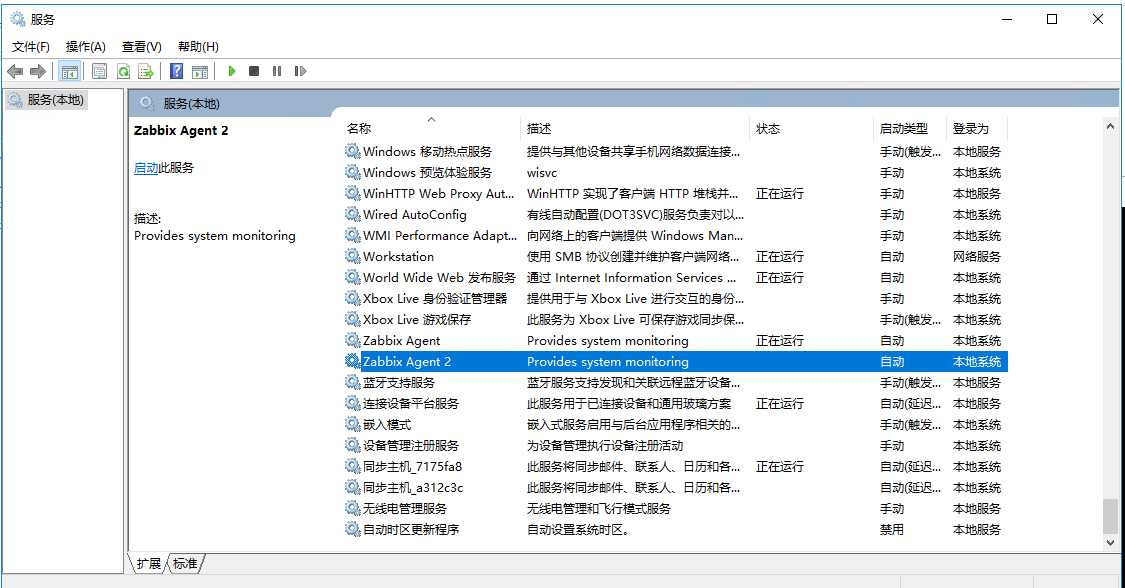Click 无线电管理和飞行模式服务 description
Viewport: 1125px width, 588px height.
point(599,508)
